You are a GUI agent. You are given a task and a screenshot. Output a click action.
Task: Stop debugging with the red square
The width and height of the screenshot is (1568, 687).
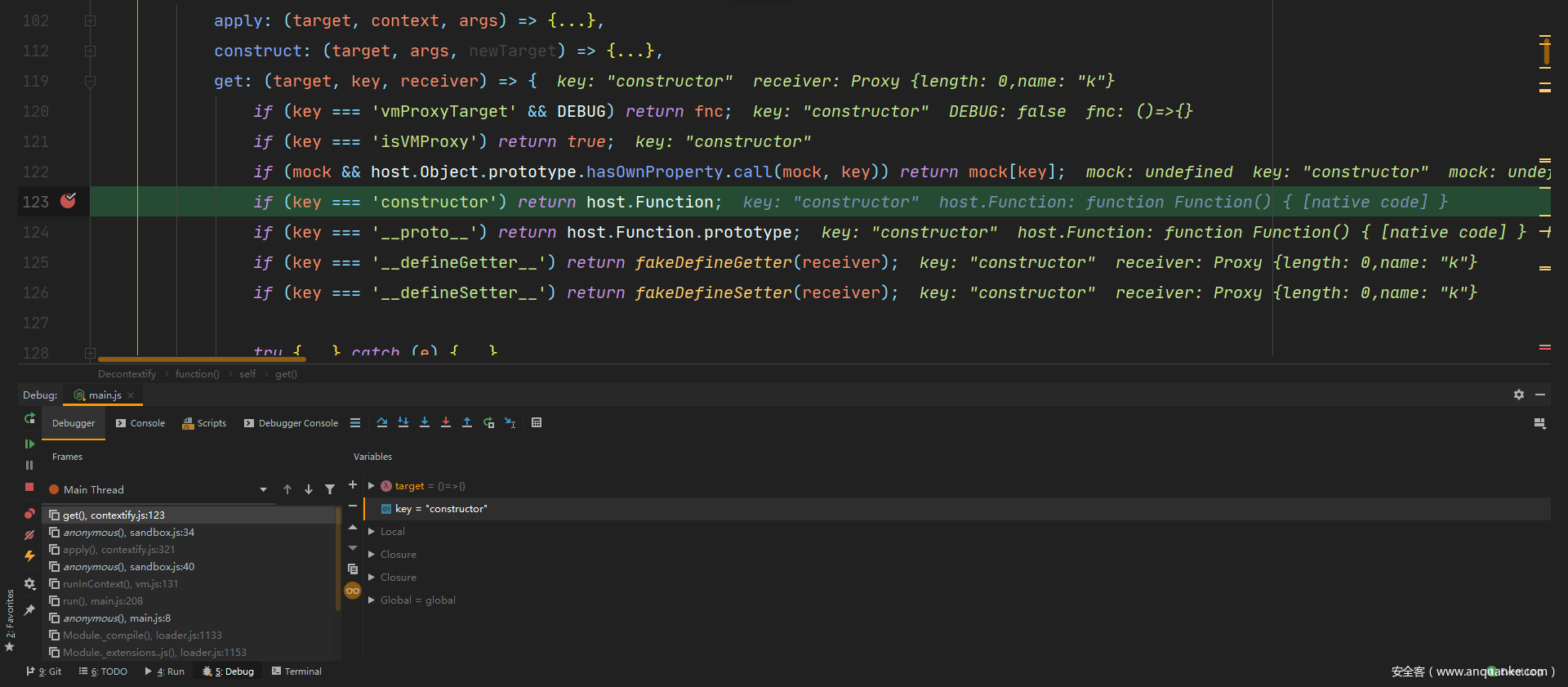29,487
